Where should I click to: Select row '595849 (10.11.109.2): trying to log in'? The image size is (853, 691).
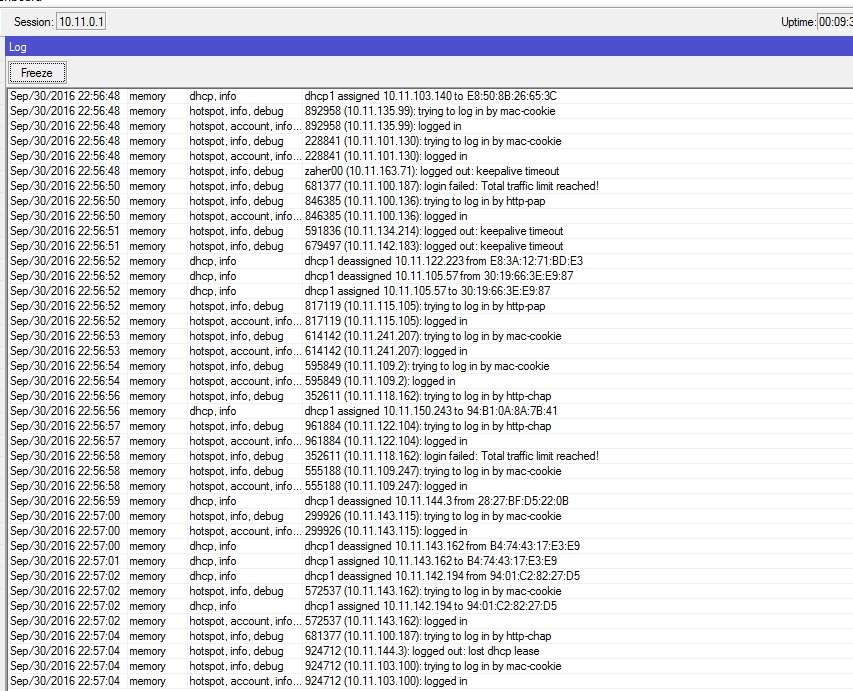click(x=430, y=366)
